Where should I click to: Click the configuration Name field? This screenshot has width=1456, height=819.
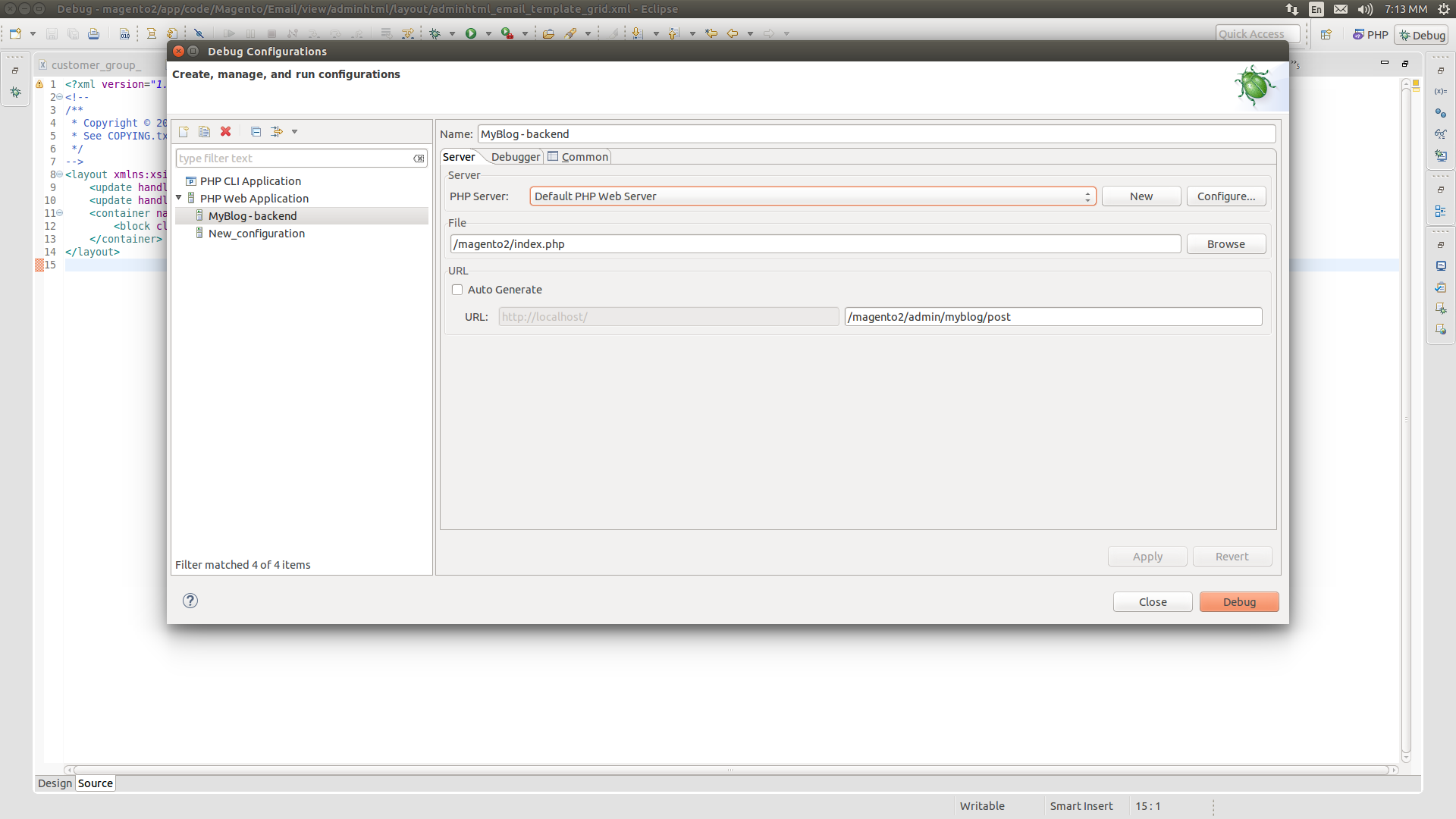pyautogui.click(x=877, y=134)
